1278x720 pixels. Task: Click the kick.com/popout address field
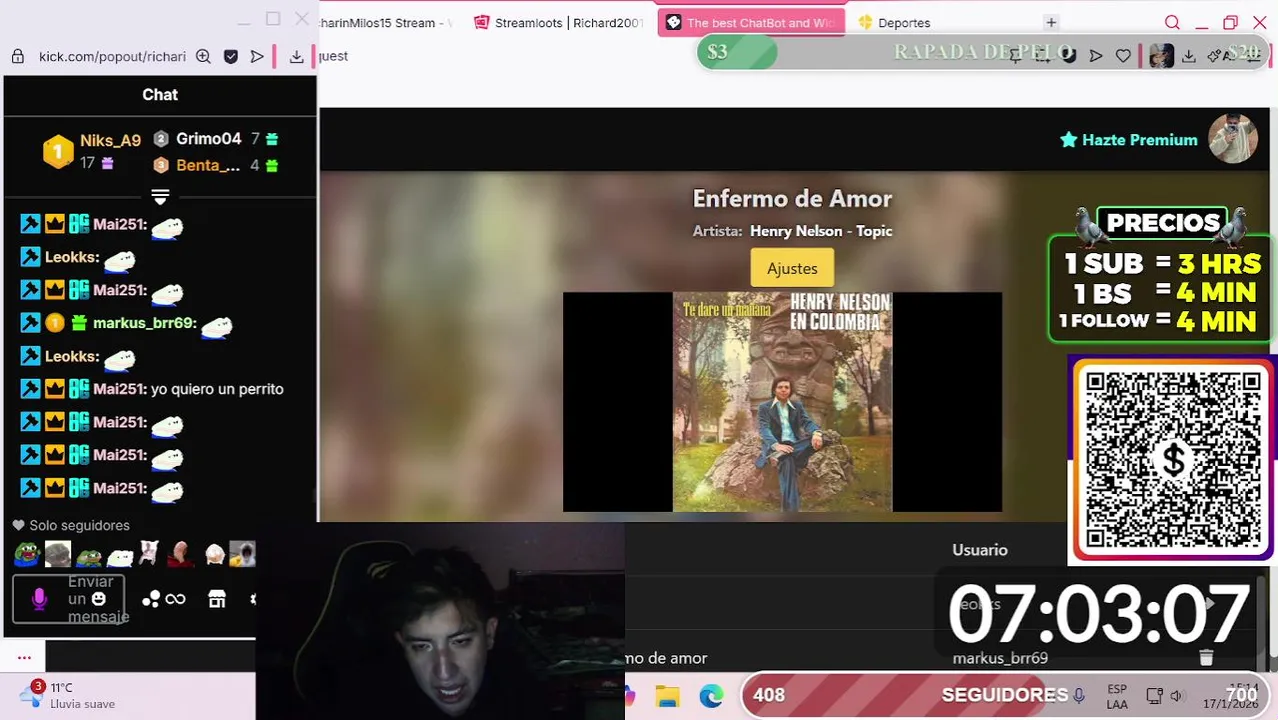click(112, 57)
